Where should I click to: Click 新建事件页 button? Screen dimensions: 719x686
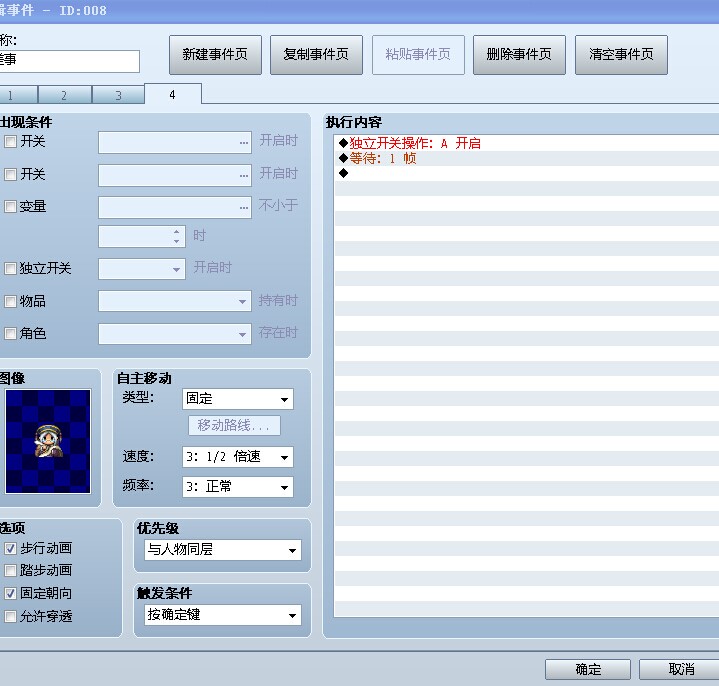point(215,55)
